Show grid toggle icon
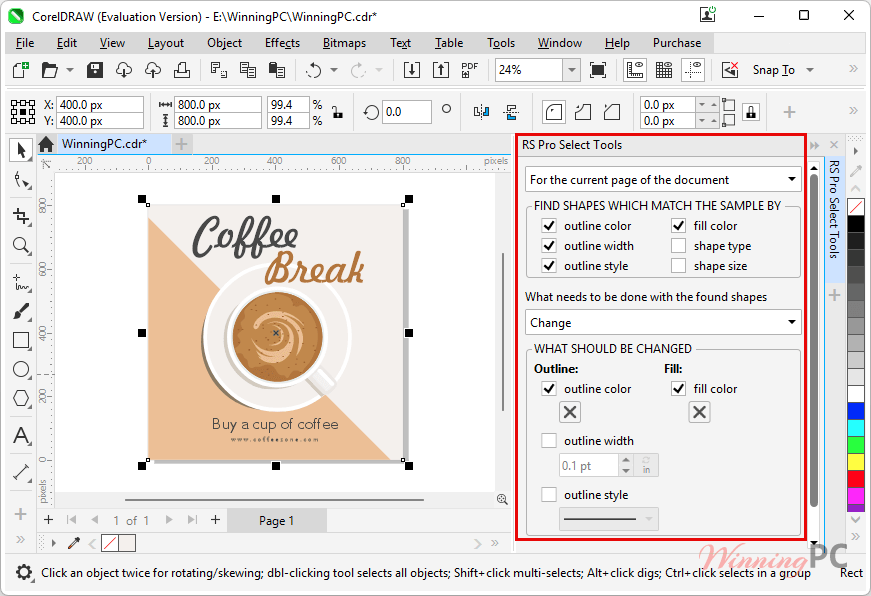The height and width of the screenshot is (596, 871). click(x=664, y=70)
